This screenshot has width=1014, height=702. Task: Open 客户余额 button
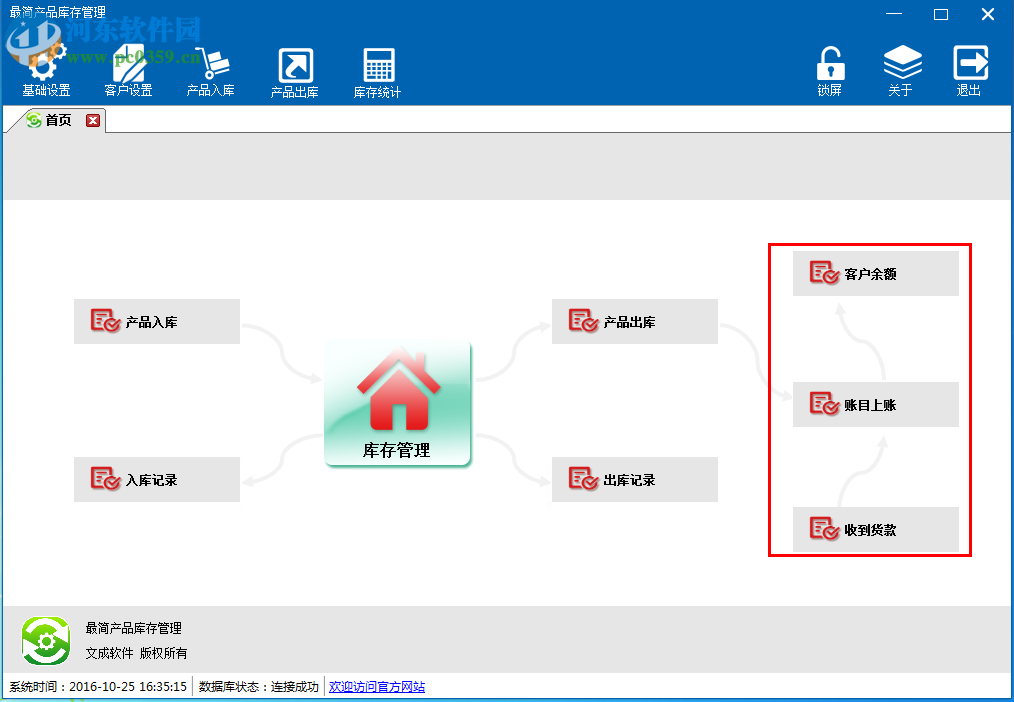[876, 273]
